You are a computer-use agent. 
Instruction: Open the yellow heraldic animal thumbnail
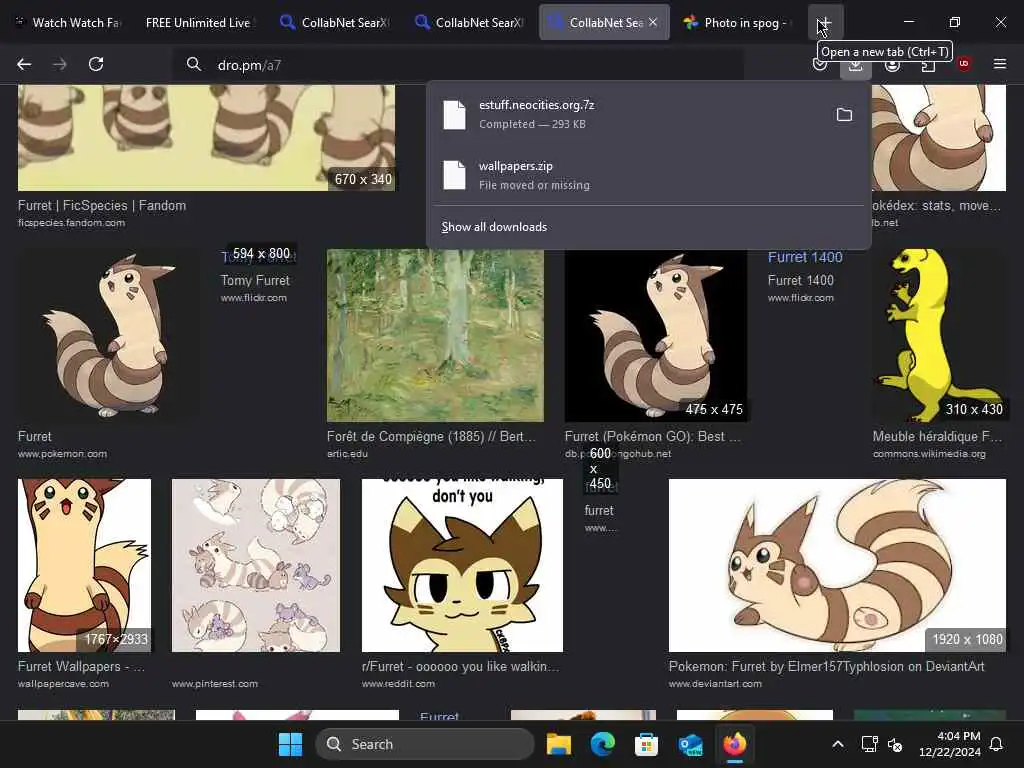pos(939,335)
